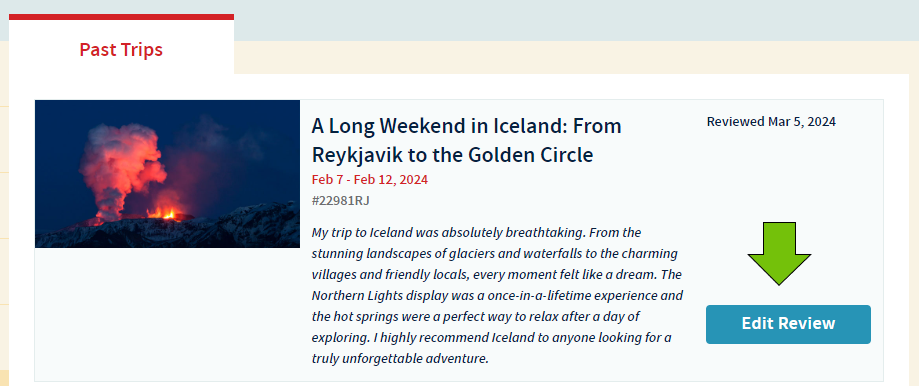
Task: Click the green downward arrow icon
Action: click(x=779, y=254)
